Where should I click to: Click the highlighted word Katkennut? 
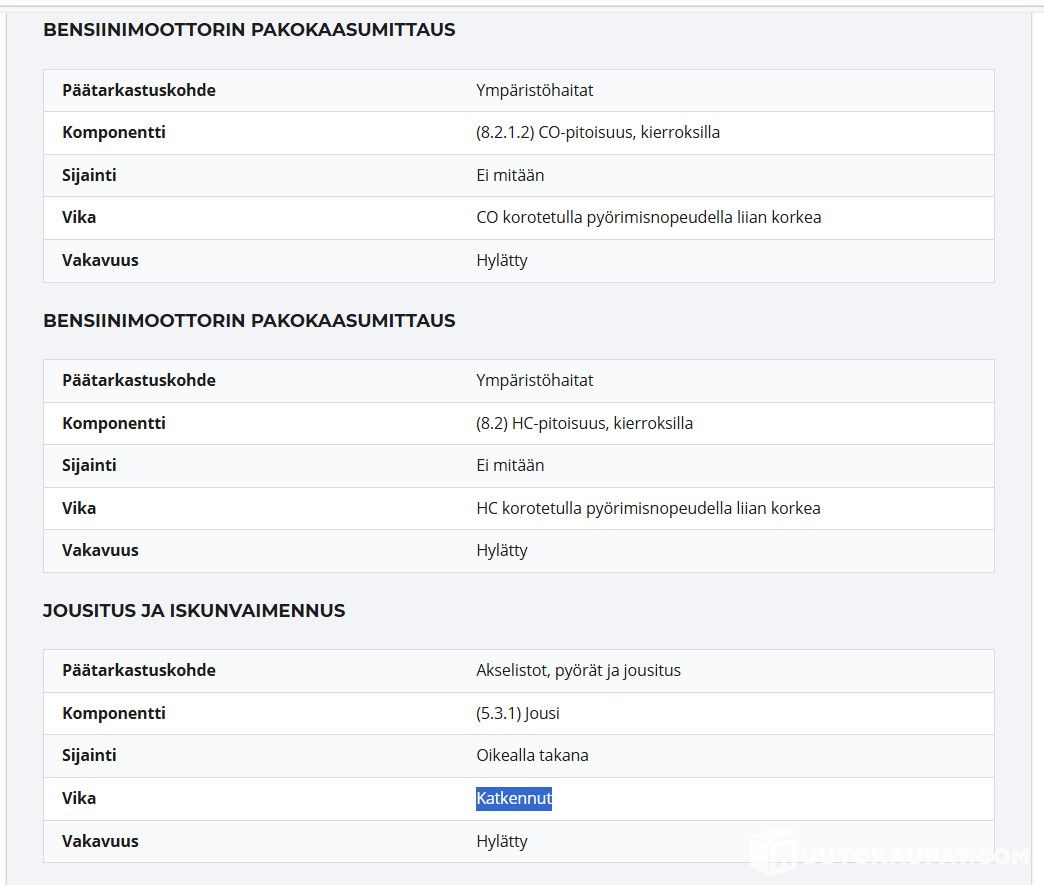pos(513,798)
